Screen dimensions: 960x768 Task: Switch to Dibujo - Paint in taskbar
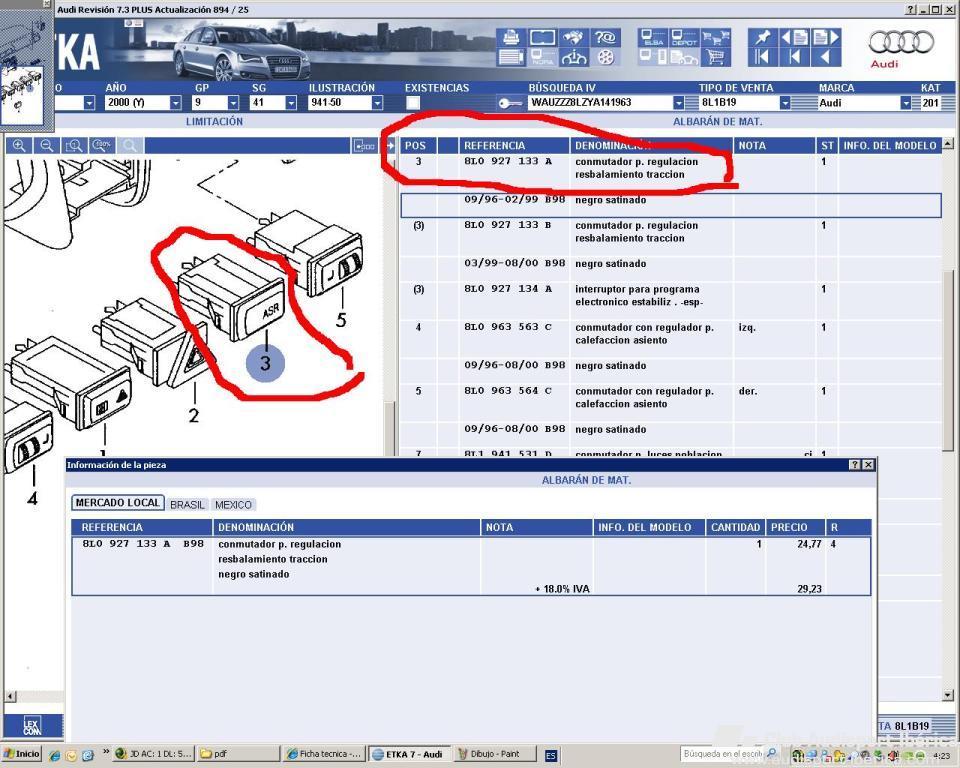(x=495, y=754)
